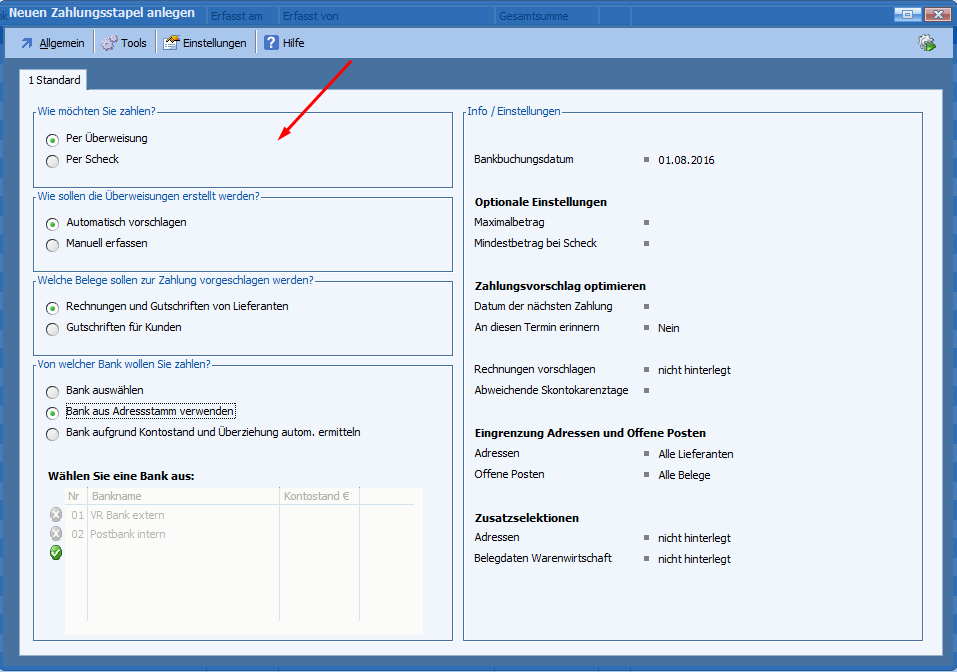Image resolution: width=957 pixels, height=672 pixels.
Task: Click green checkmark icon in bank list
Action: (x=56, y=553)
